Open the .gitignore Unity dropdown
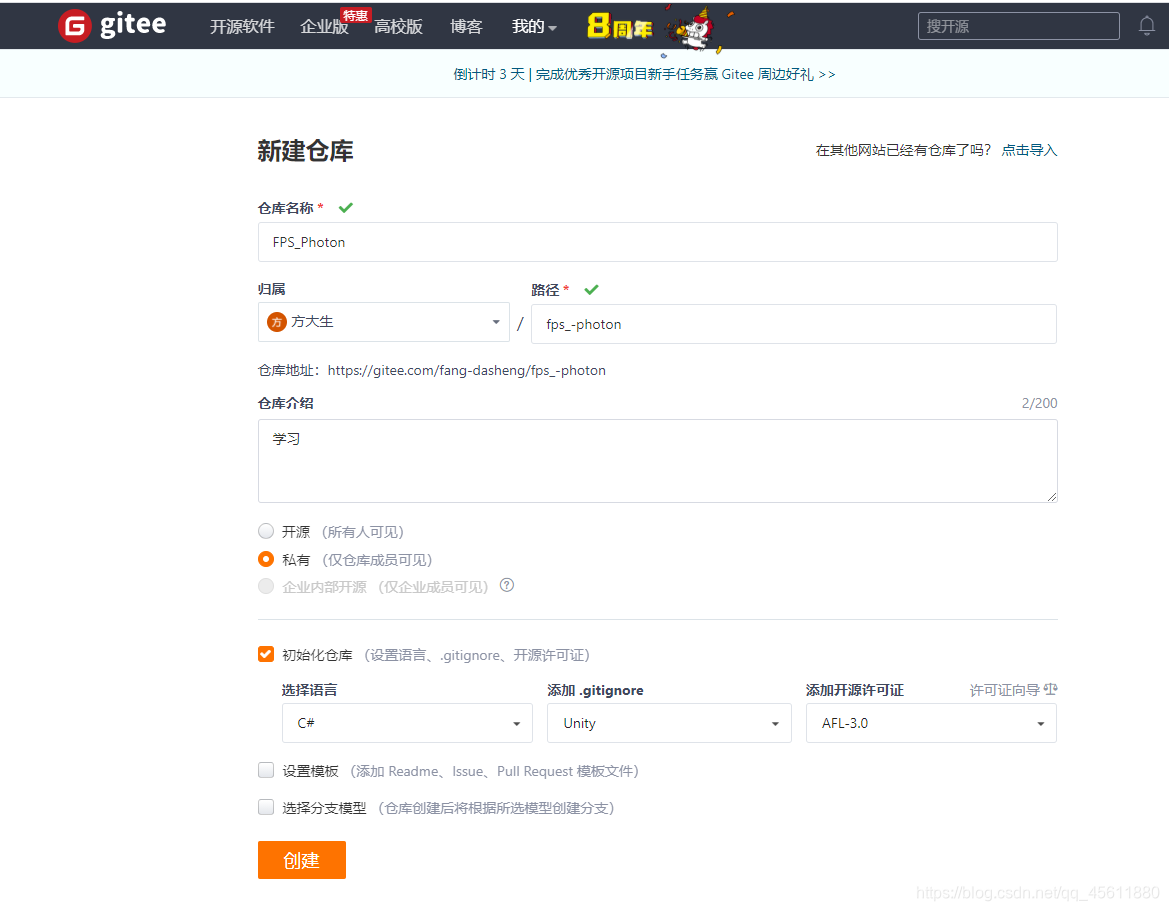 (x=669, y=723)
